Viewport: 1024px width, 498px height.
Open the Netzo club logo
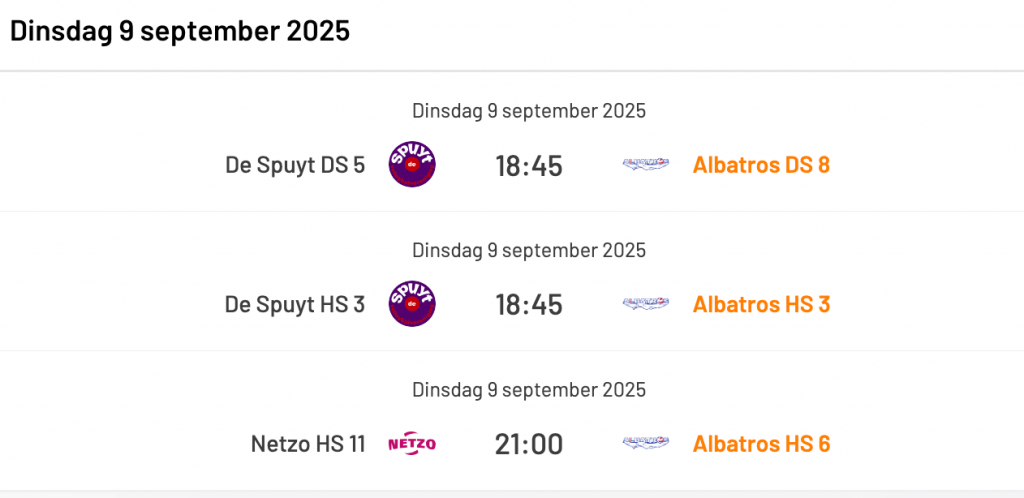(x=412, y=444)
